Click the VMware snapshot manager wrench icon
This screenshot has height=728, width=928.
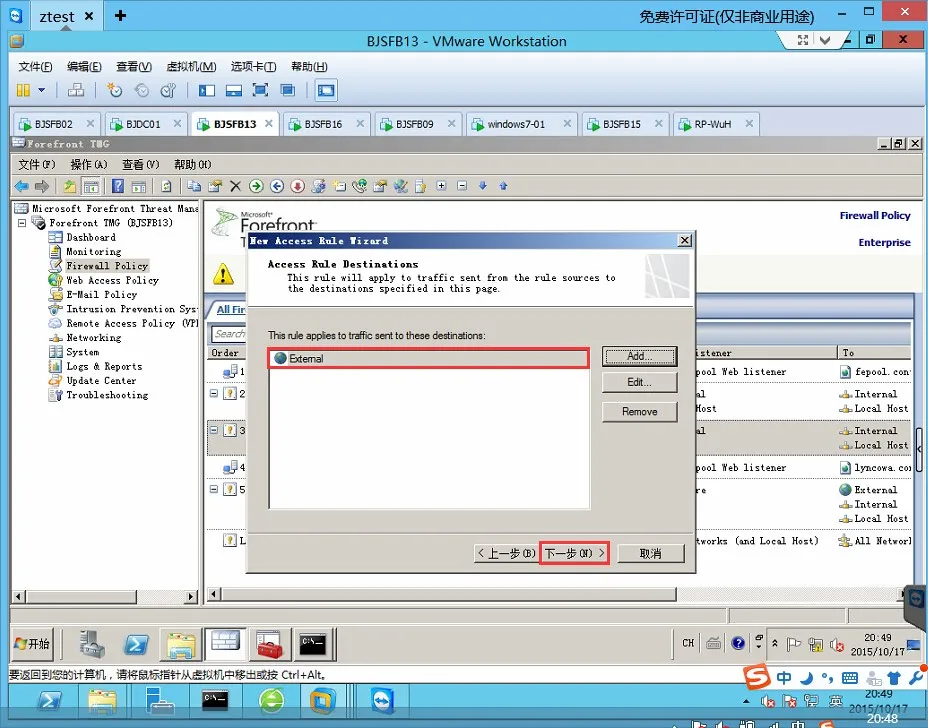tap(168, 90)
